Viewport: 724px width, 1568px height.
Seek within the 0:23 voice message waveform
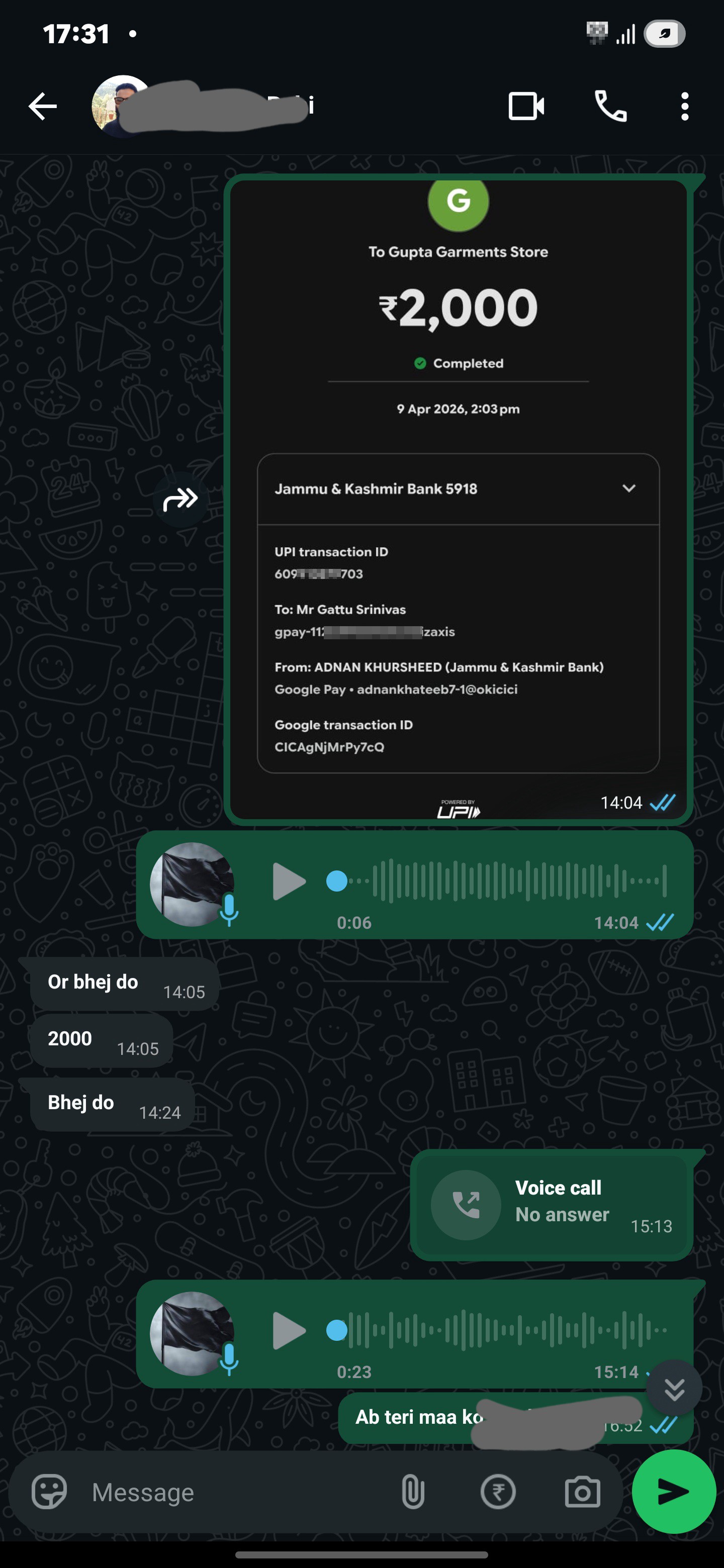coord(497,1330)
